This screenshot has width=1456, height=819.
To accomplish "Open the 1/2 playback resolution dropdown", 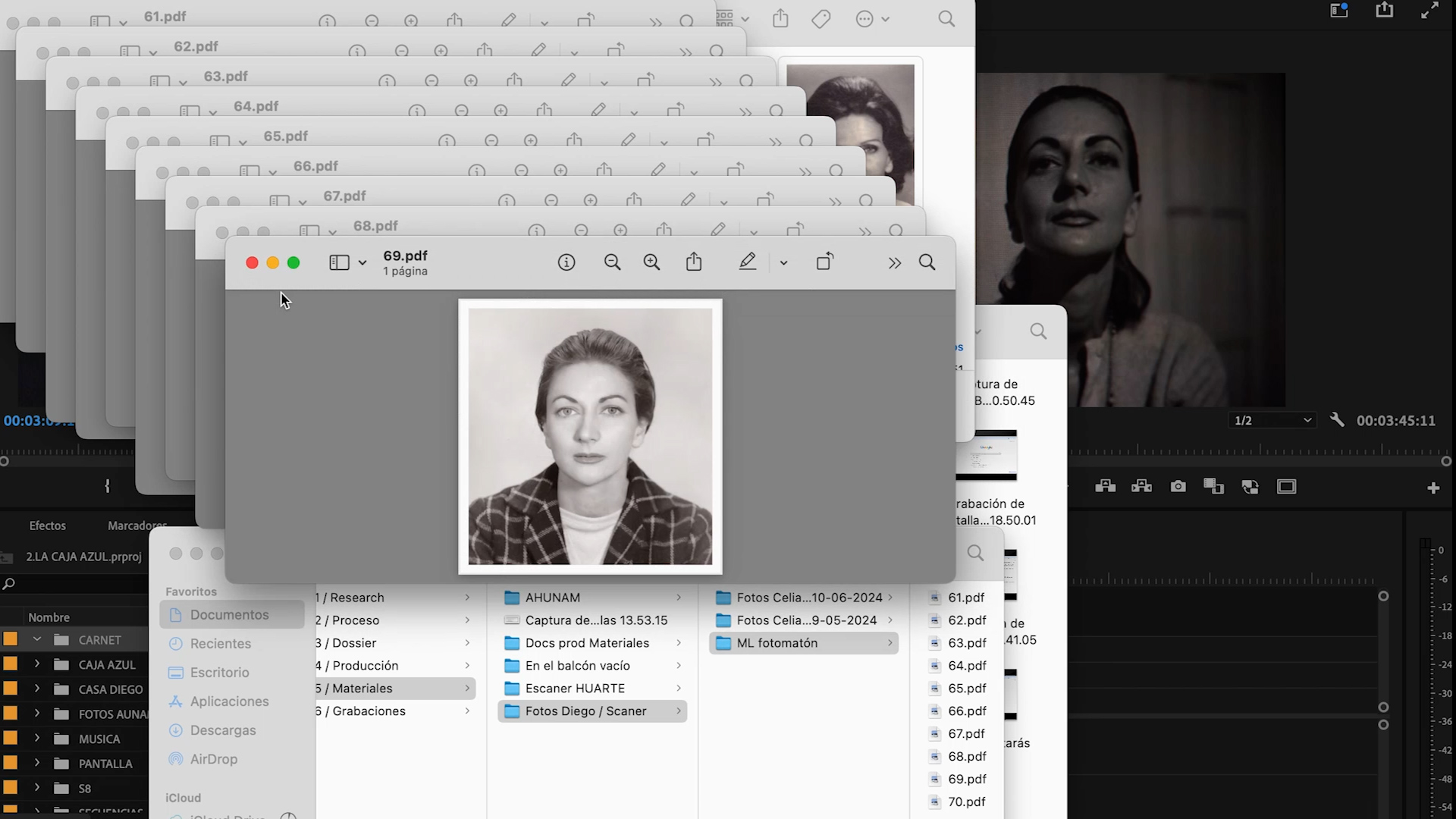I will 1272,420.
